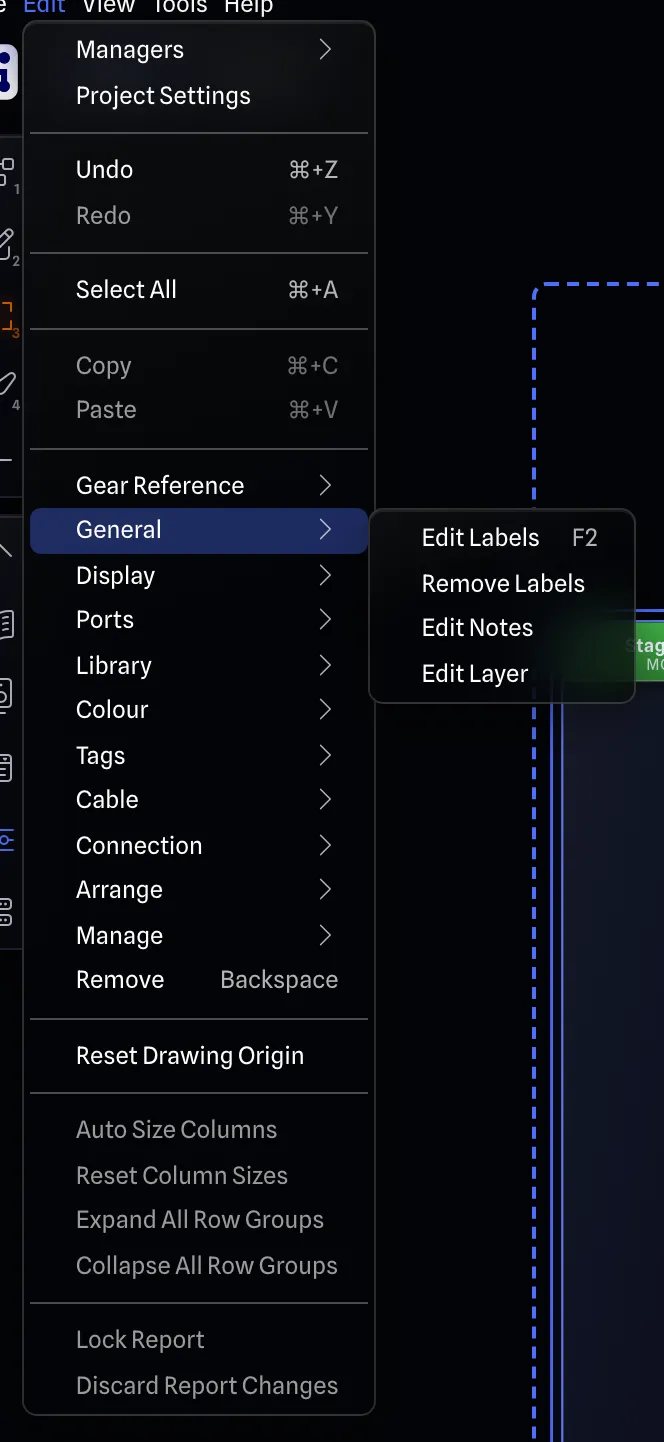Open the blue slider icon panel in sidebar
Screen dimensions: 664x1442
coord(6,840)
